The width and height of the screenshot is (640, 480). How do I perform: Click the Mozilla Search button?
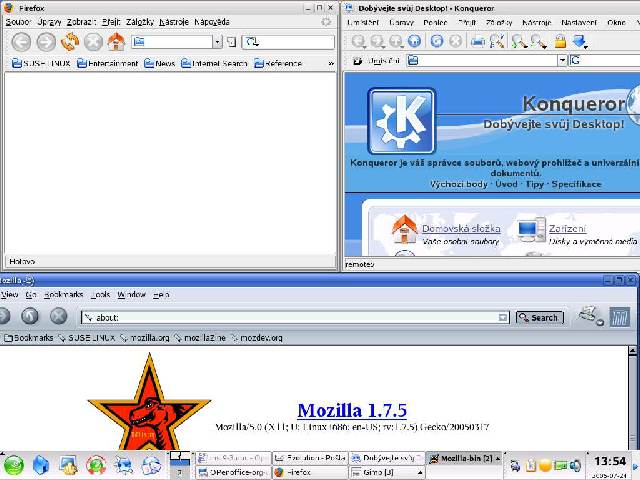540,318
